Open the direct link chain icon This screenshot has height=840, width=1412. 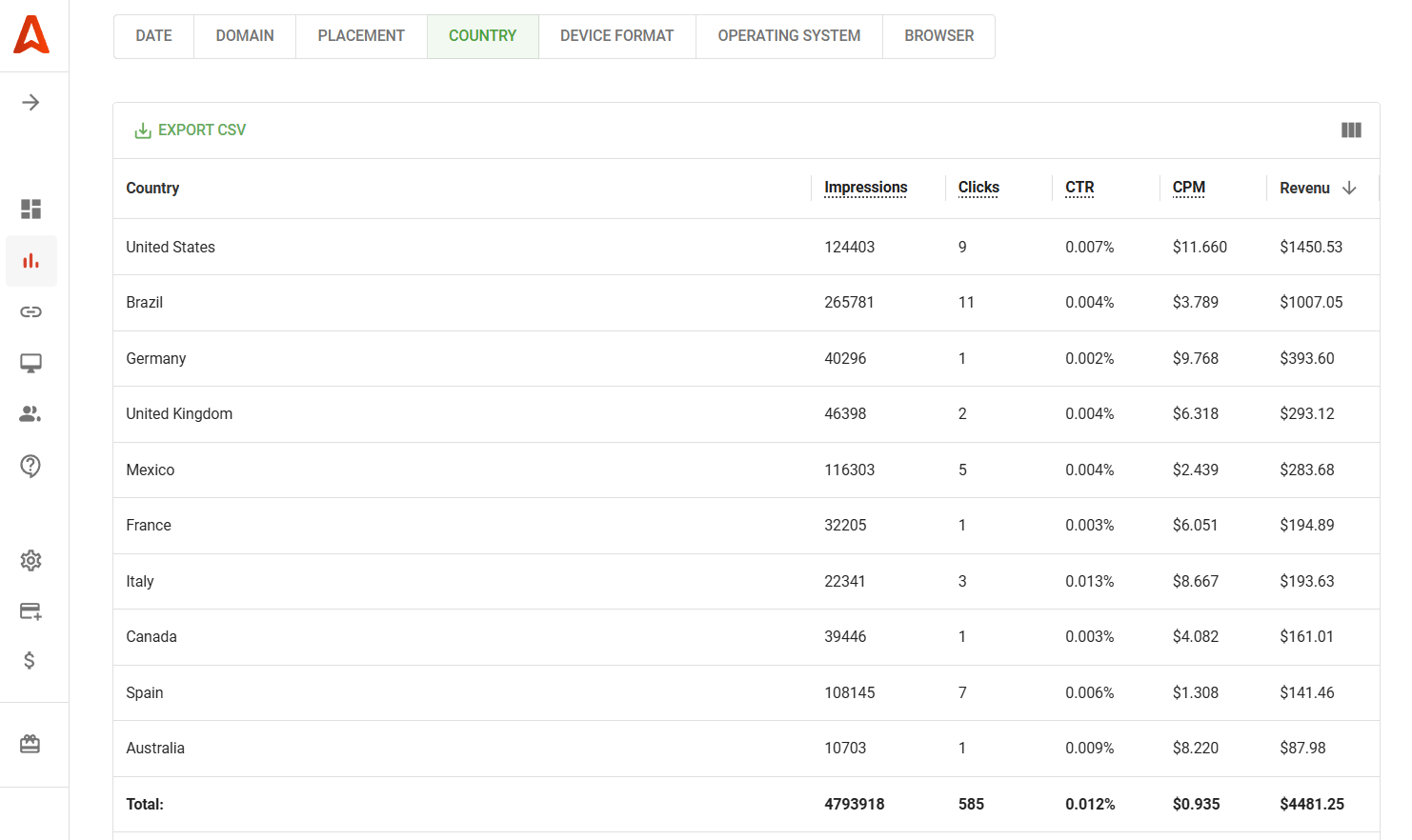coord(30,311)
